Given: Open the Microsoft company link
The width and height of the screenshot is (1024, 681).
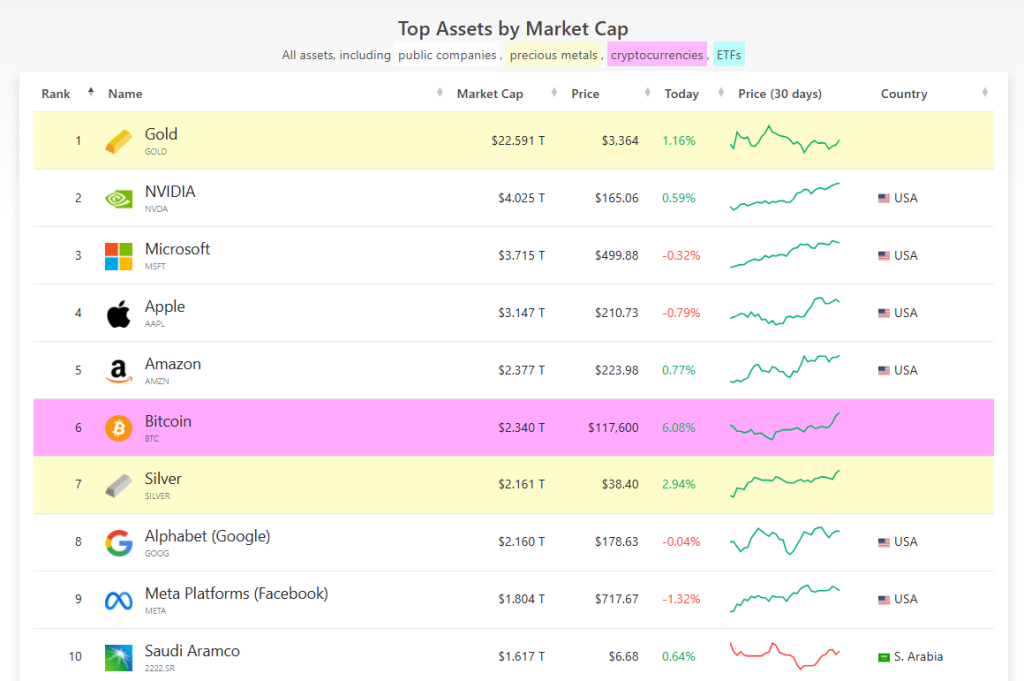Looking at the screenshot, I should click(177, 249).
